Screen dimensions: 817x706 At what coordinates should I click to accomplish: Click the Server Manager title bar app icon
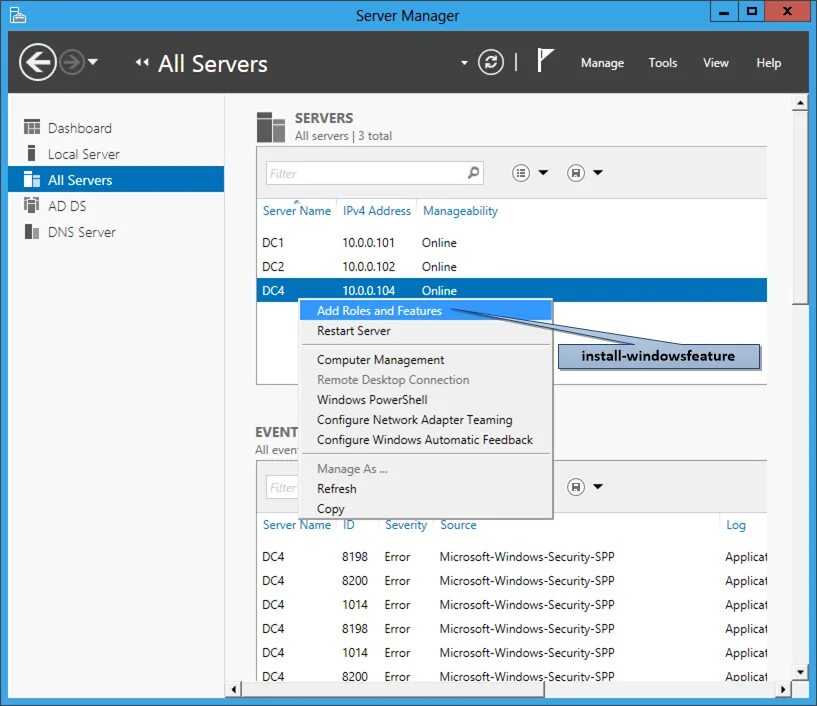[17, 15]
